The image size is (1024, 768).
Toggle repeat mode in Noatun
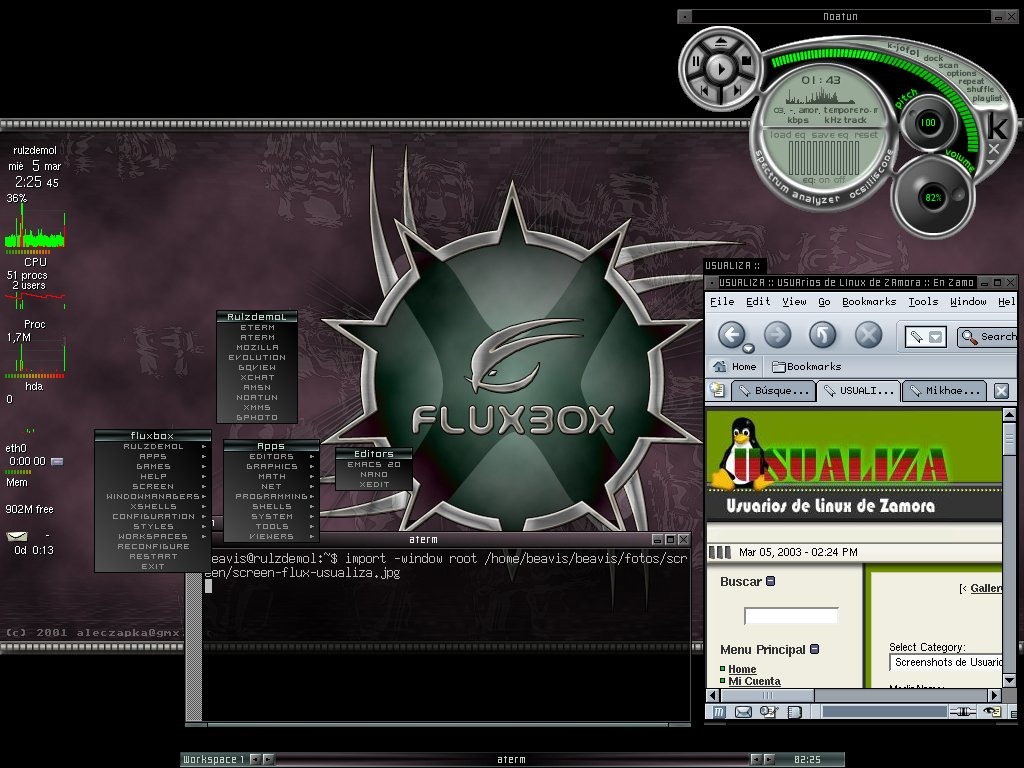coord(971,82)
